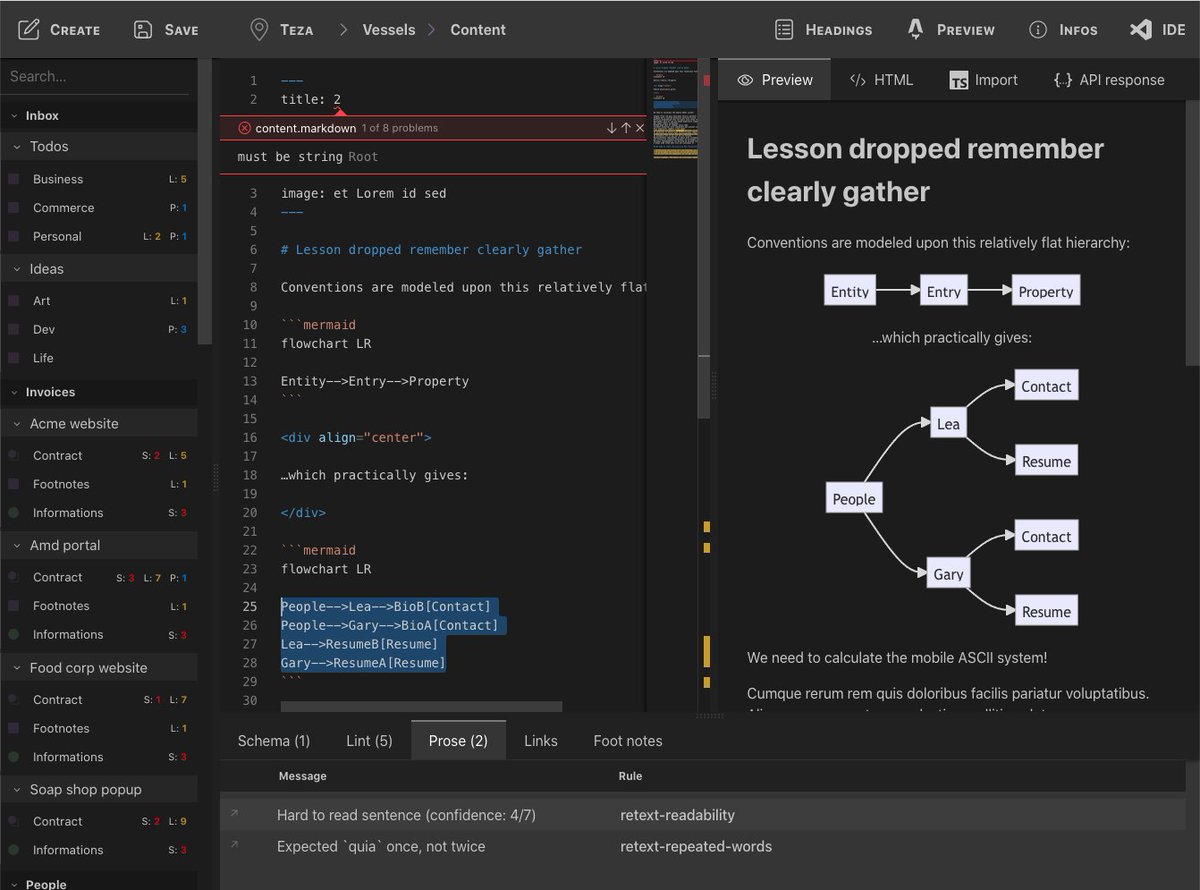Tick the Dev idea checkbox
The image size is (1200, 890).
(x=13, y=329)
